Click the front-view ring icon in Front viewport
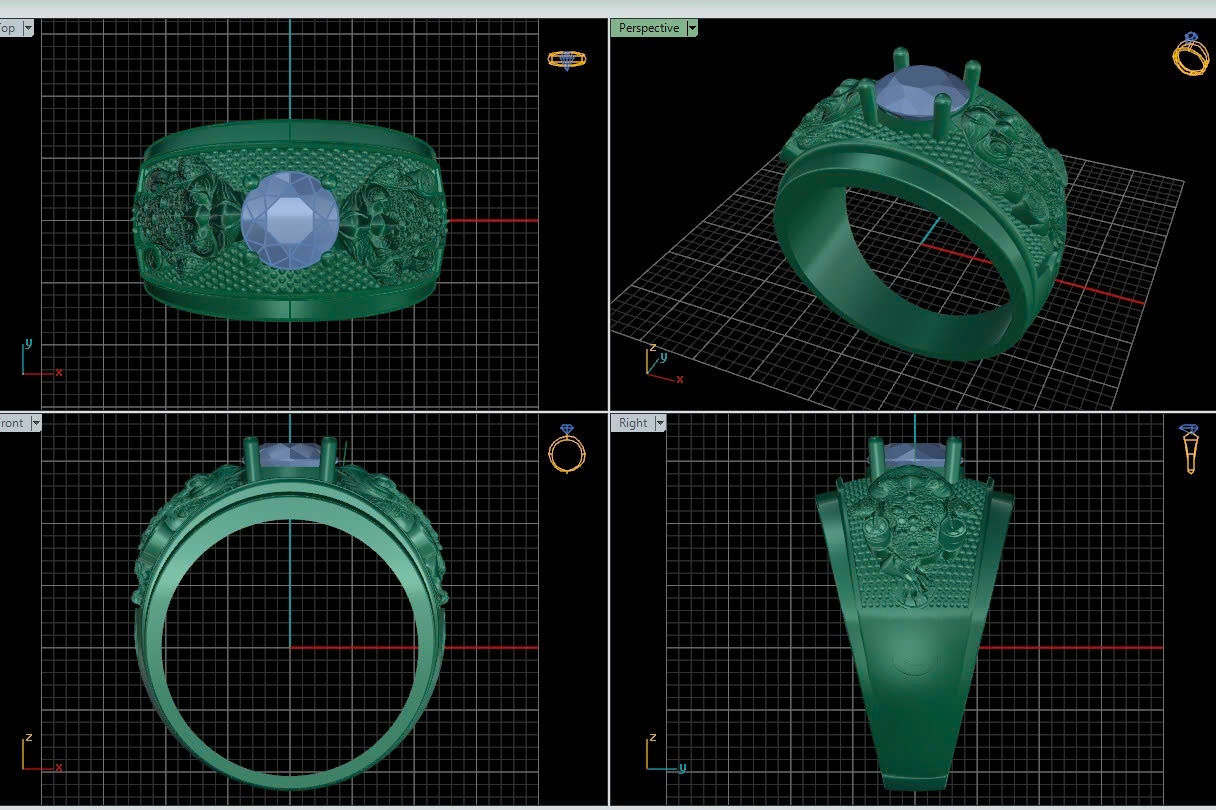 click(567, 450)
